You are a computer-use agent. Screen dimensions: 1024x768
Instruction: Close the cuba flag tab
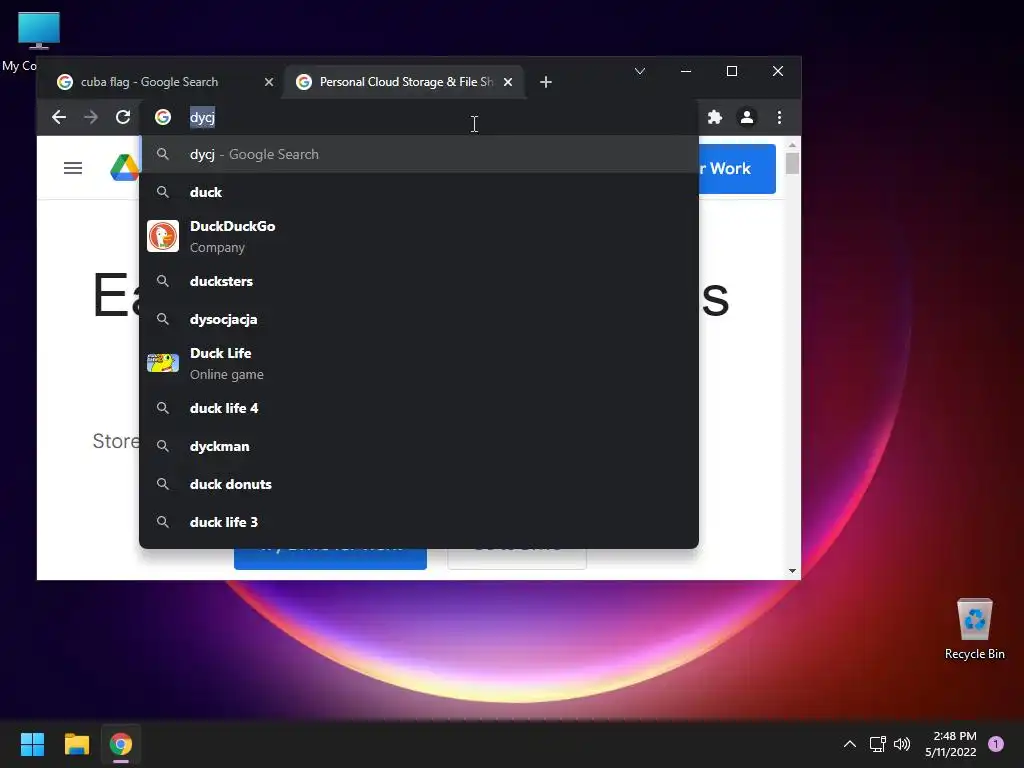pos(268,82)
